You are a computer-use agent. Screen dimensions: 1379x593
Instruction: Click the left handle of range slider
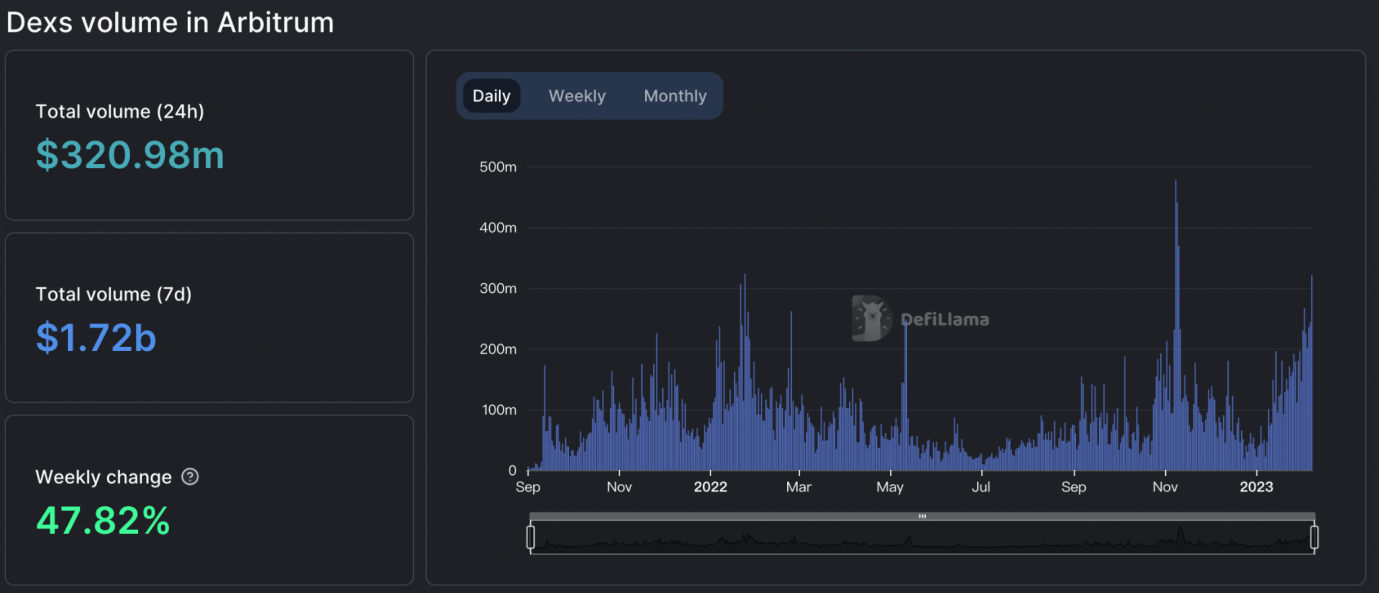531,538
